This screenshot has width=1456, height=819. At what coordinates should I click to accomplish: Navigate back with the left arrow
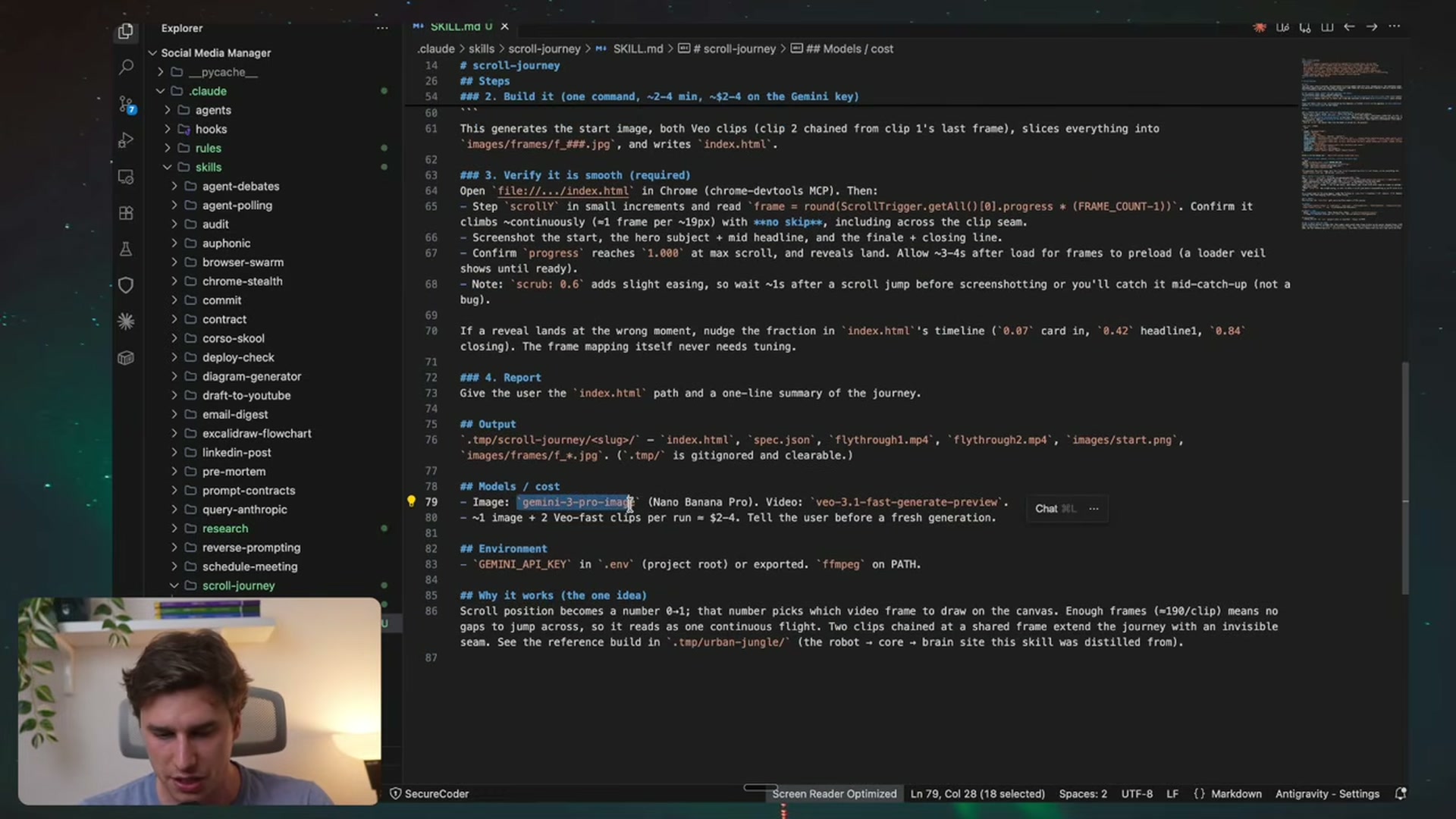[x=1349, y=27]
